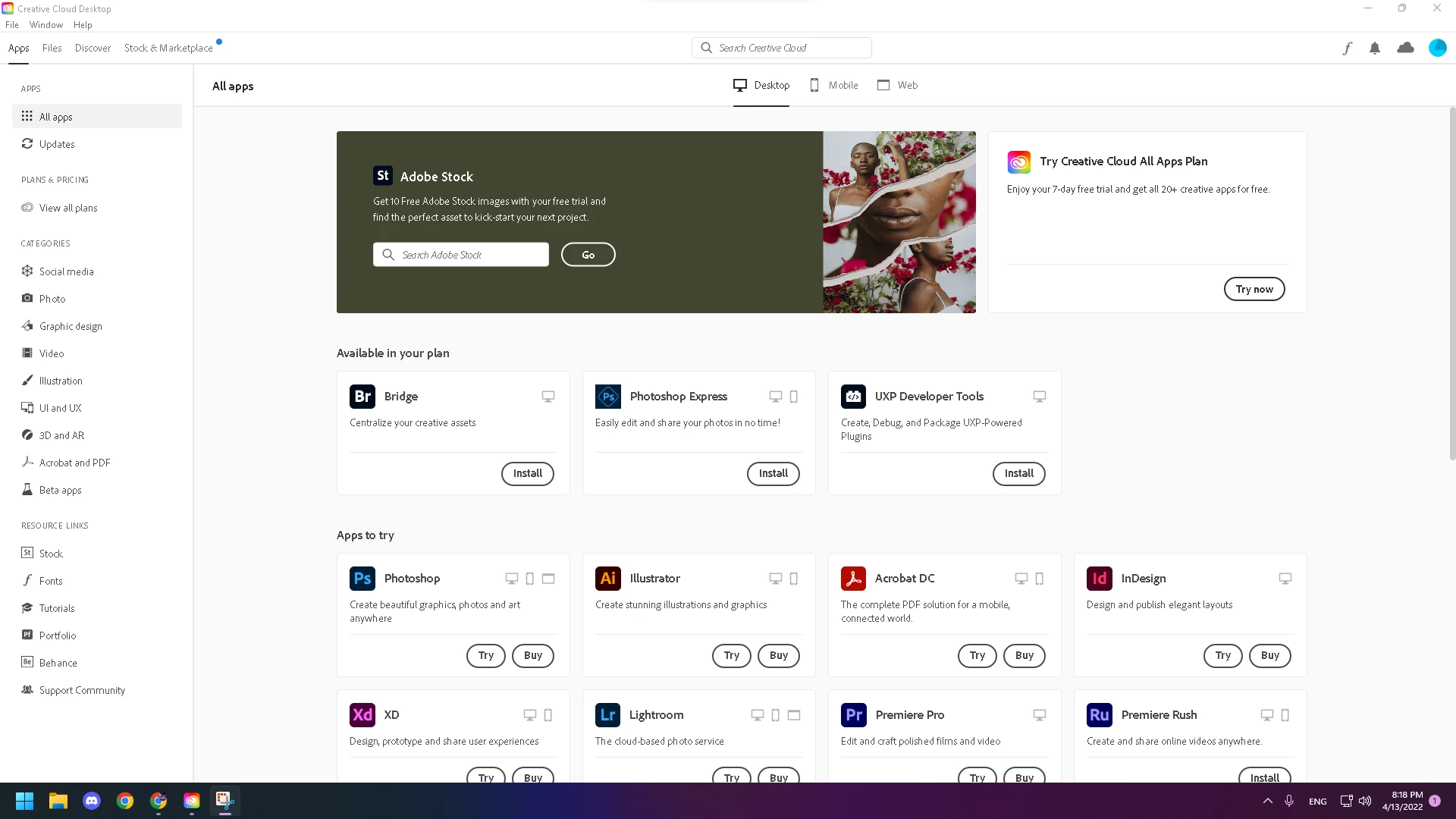Click the Illustrator app icon

[x=607, y=579]
